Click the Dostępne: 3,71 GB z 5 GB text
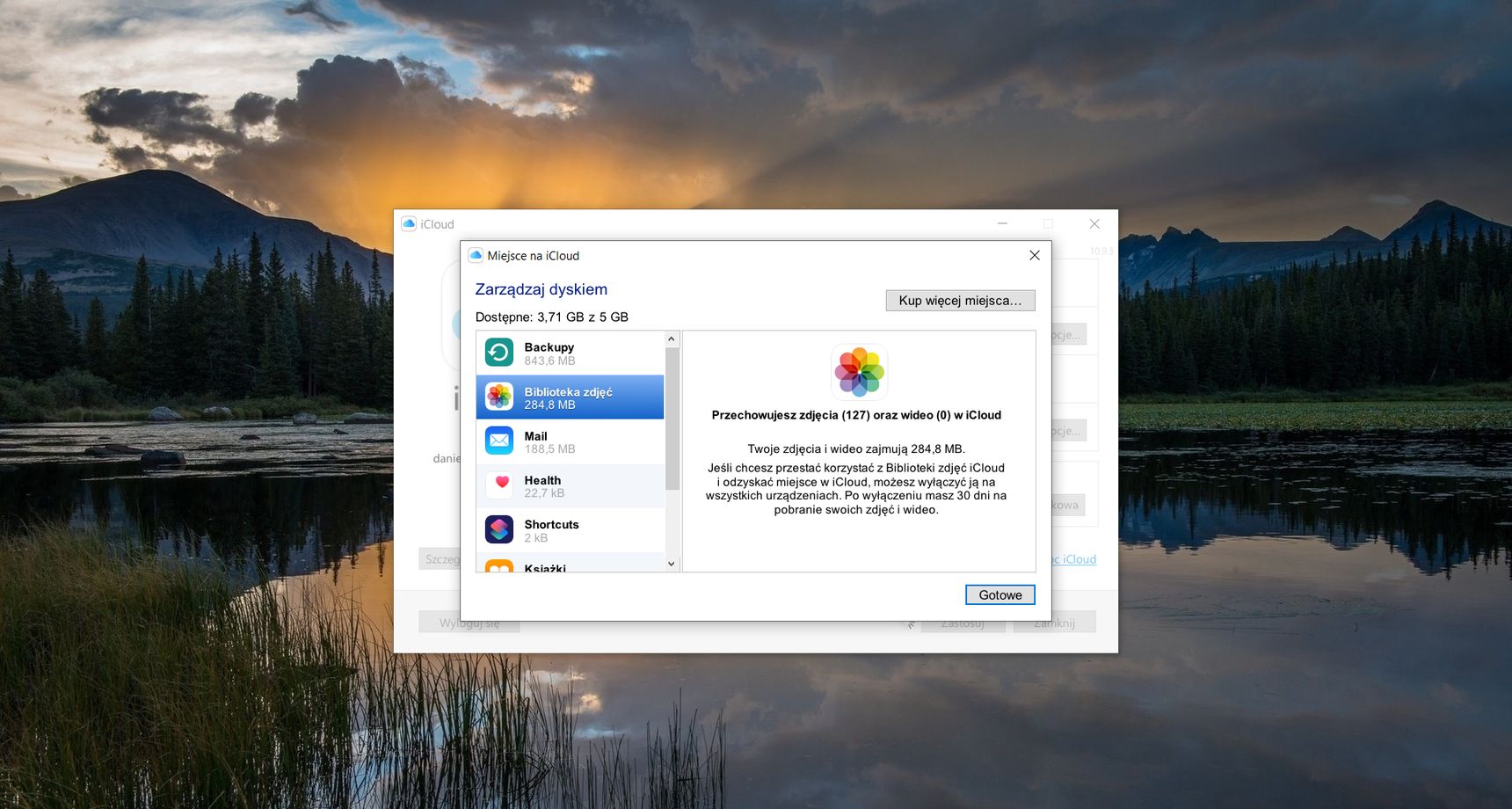 pos(551,317)
